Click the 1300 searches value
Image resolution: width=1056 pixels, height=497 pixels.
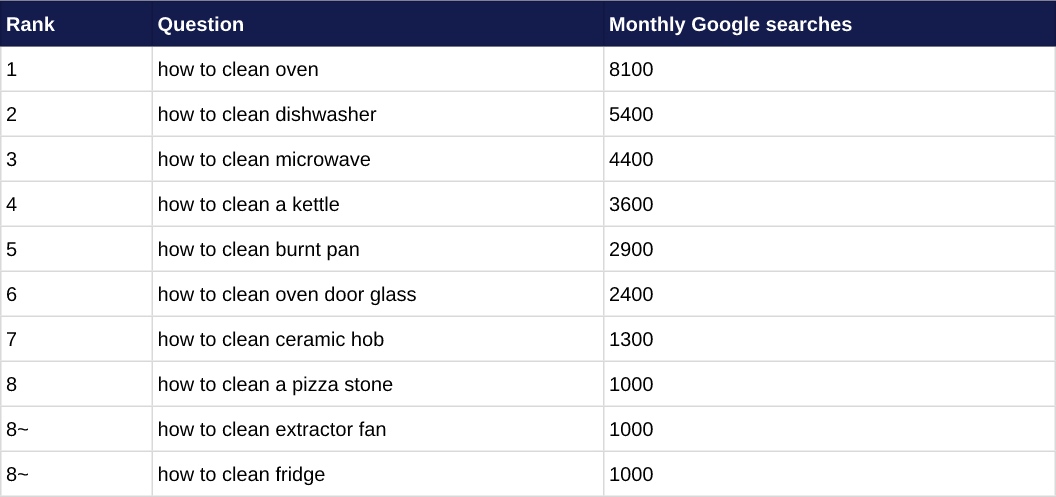(x=830, y=339)
